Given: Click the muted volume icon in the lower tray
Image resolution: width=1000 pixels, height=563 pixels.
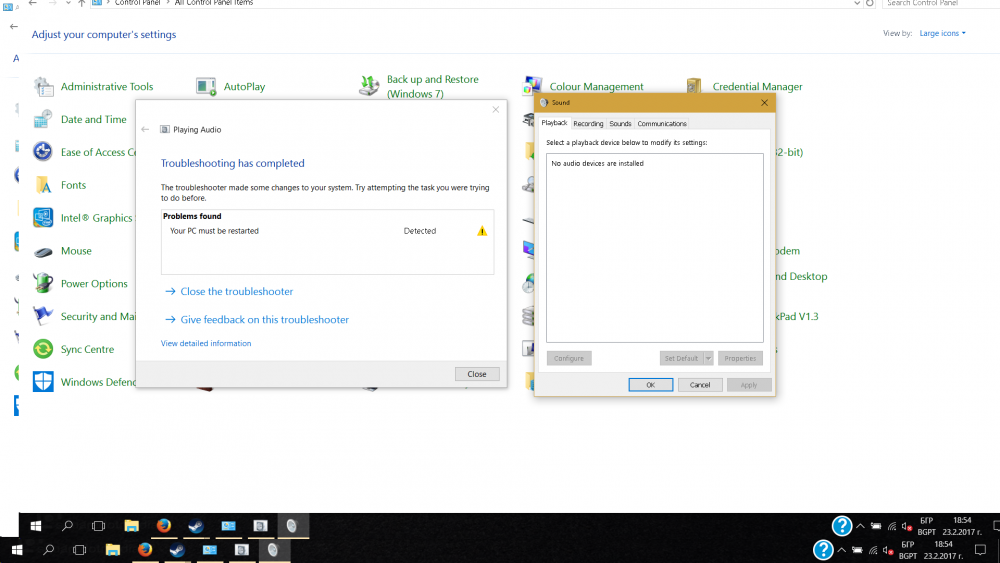Looking at the screenshot, I should pyautogui.click(x=888, y=550).
